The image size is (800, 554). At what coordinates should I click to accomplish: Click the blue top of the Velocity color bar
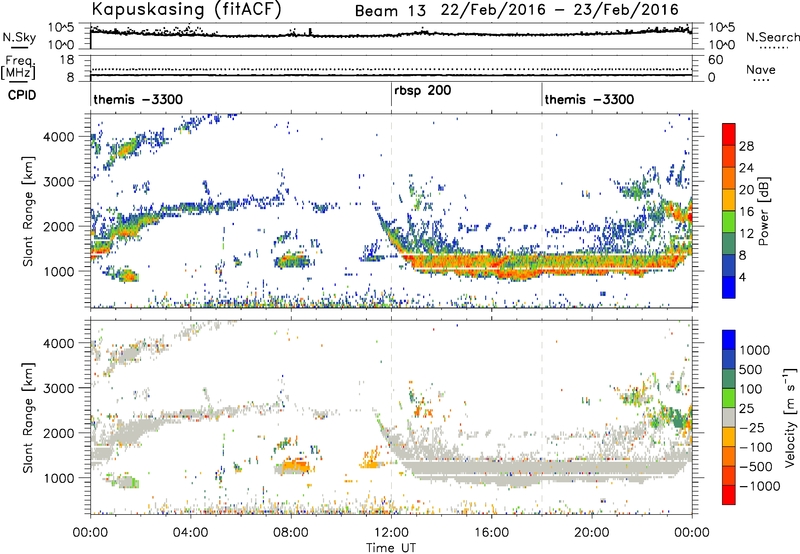tap(729, 340)
